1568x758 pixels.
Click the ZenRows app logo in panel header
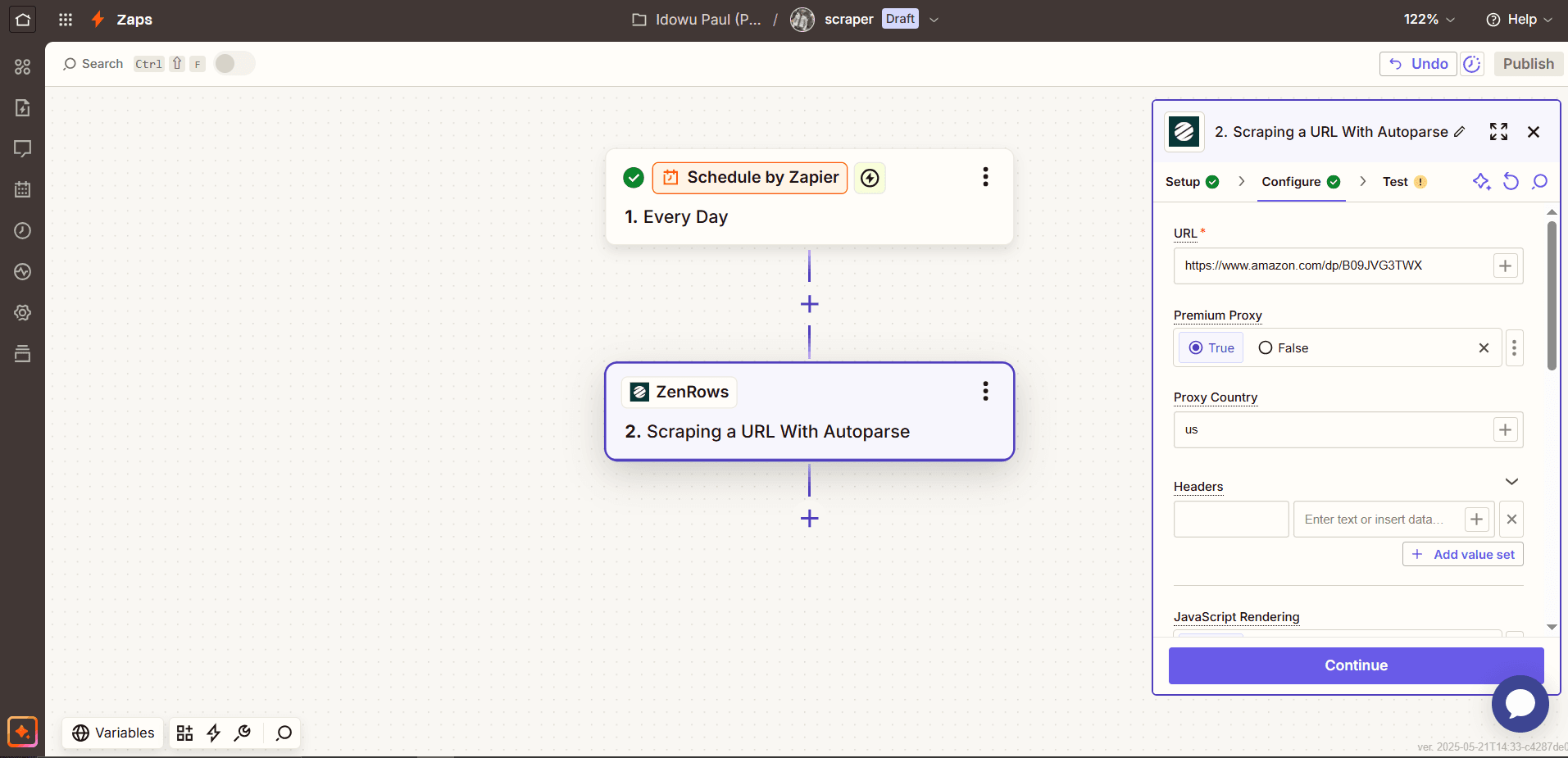1184,132
